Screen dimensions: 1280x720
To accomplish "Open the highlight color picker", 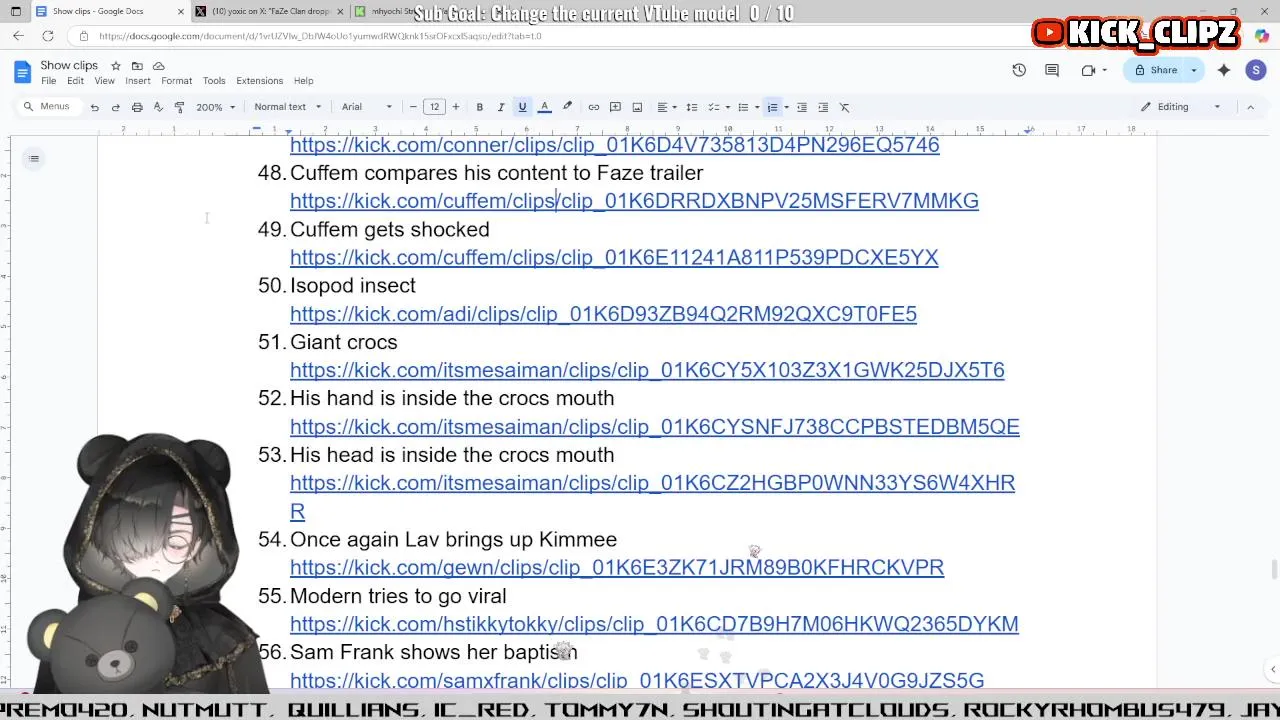I will point(567,107).
